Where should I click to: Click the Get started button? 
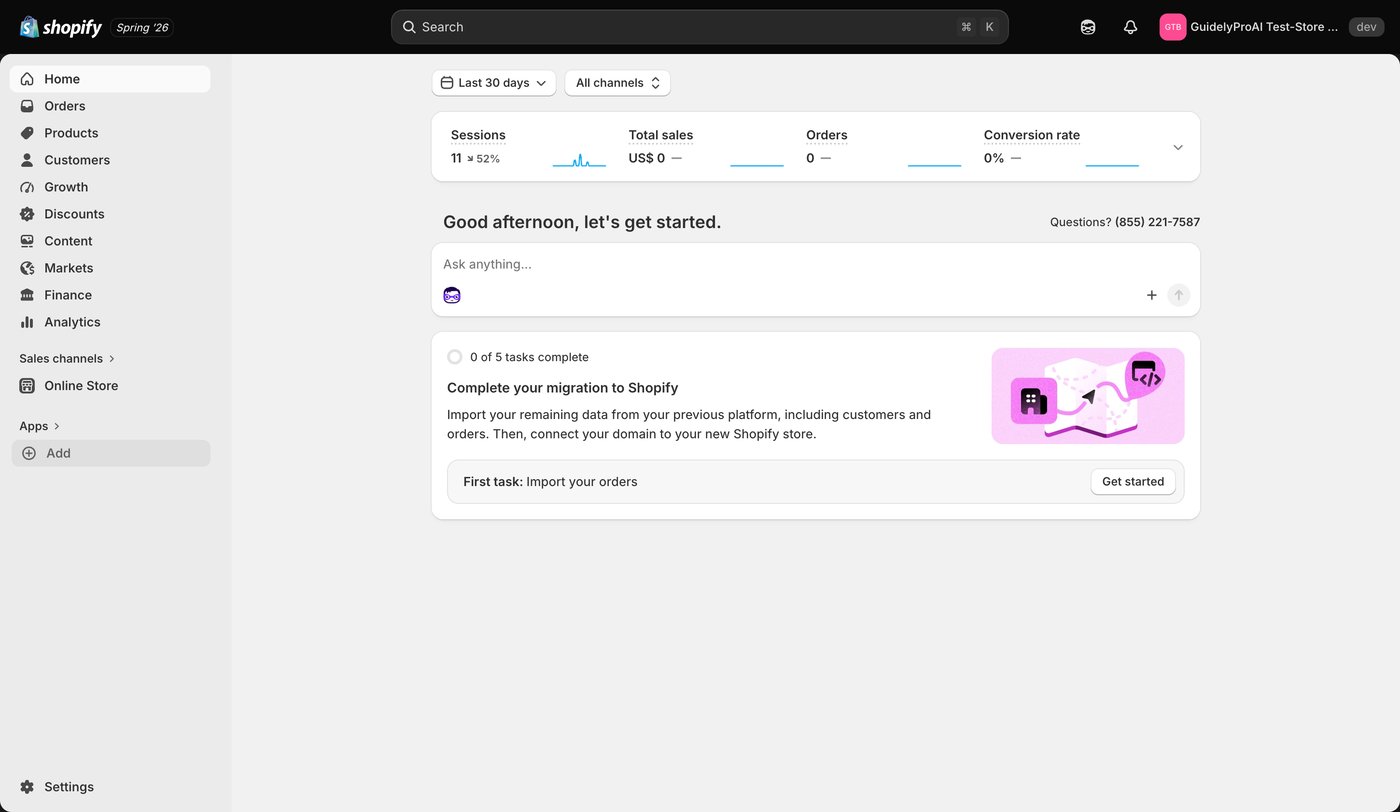coord(1133,482)
